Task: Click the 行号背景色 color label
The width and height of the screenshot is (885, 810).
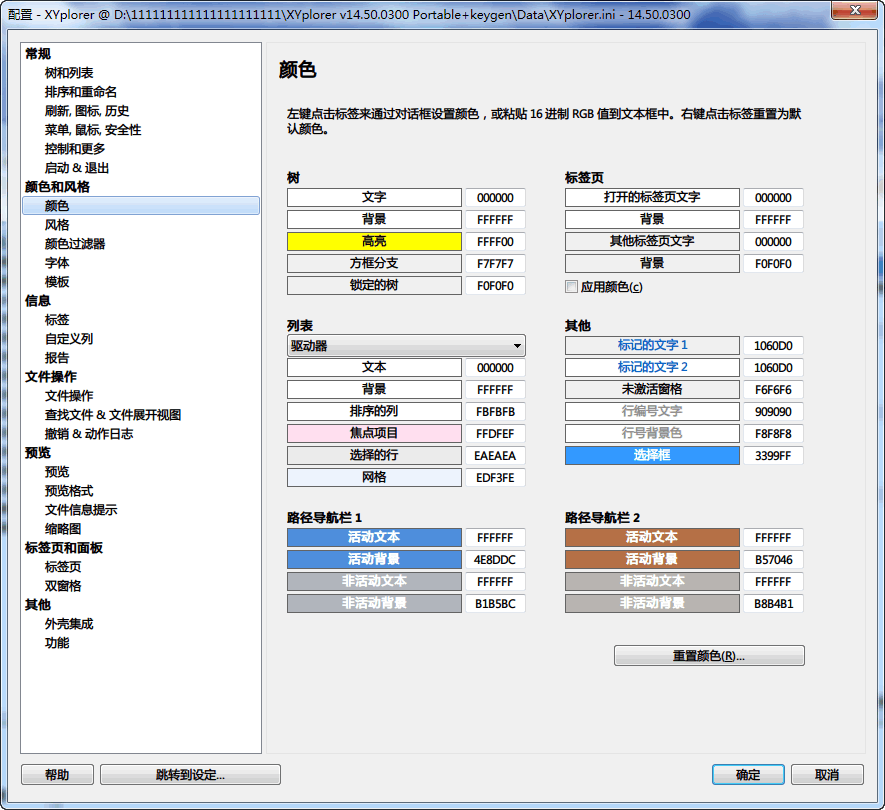Action: (x=652, y=434)
